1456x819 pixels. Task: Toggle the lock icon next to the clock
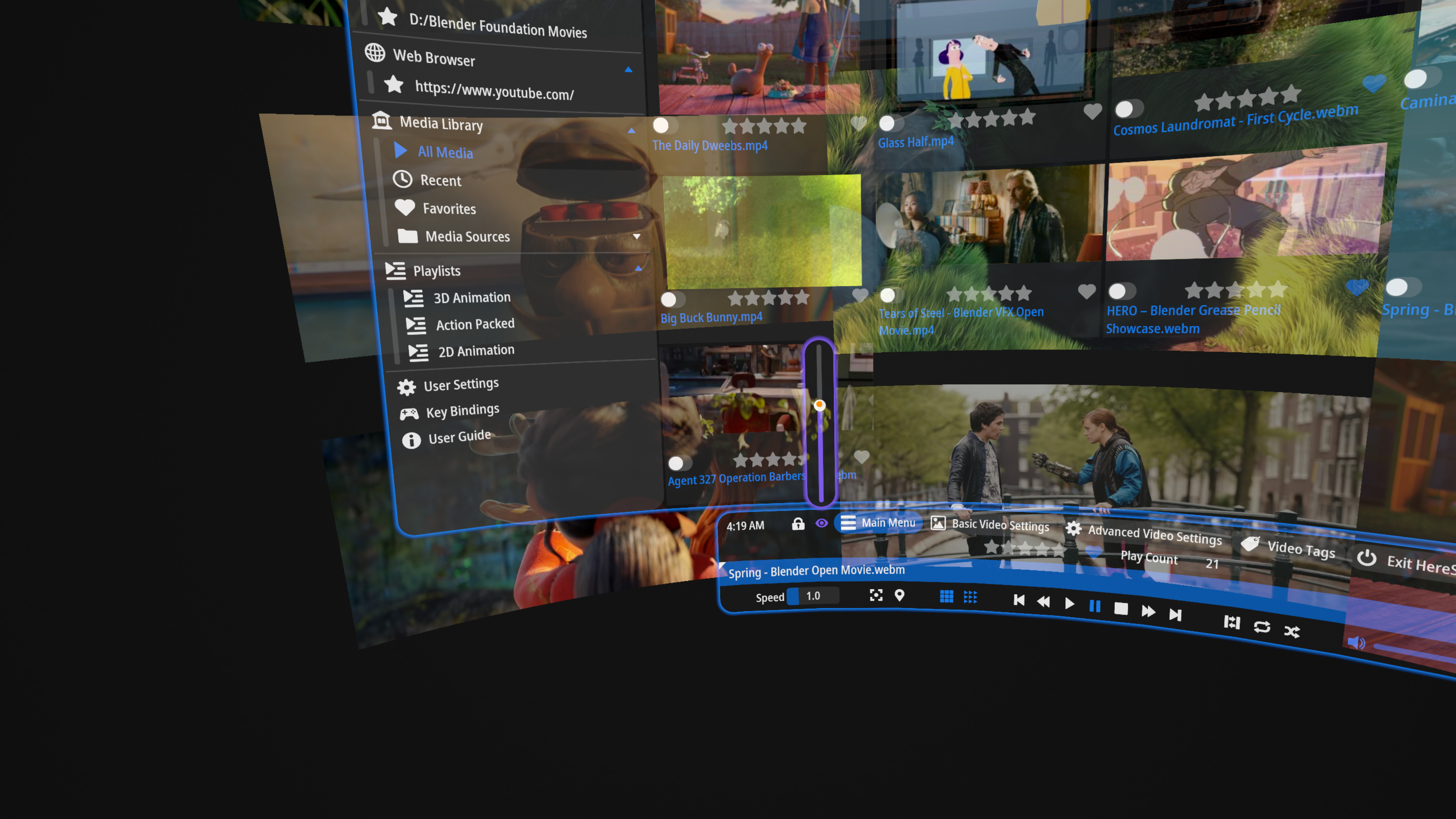798,523
